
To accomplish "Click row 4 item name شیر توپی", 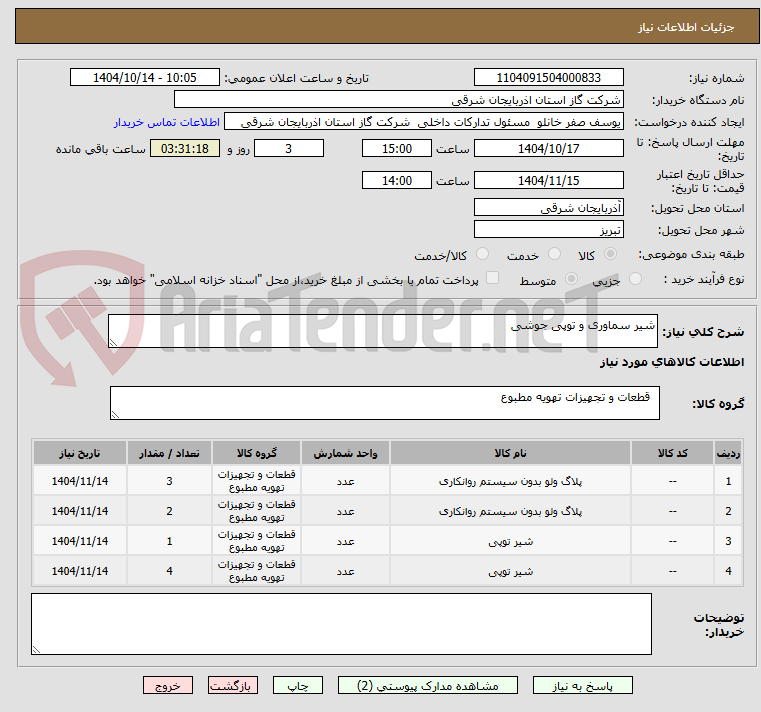I will click(510, 572).
